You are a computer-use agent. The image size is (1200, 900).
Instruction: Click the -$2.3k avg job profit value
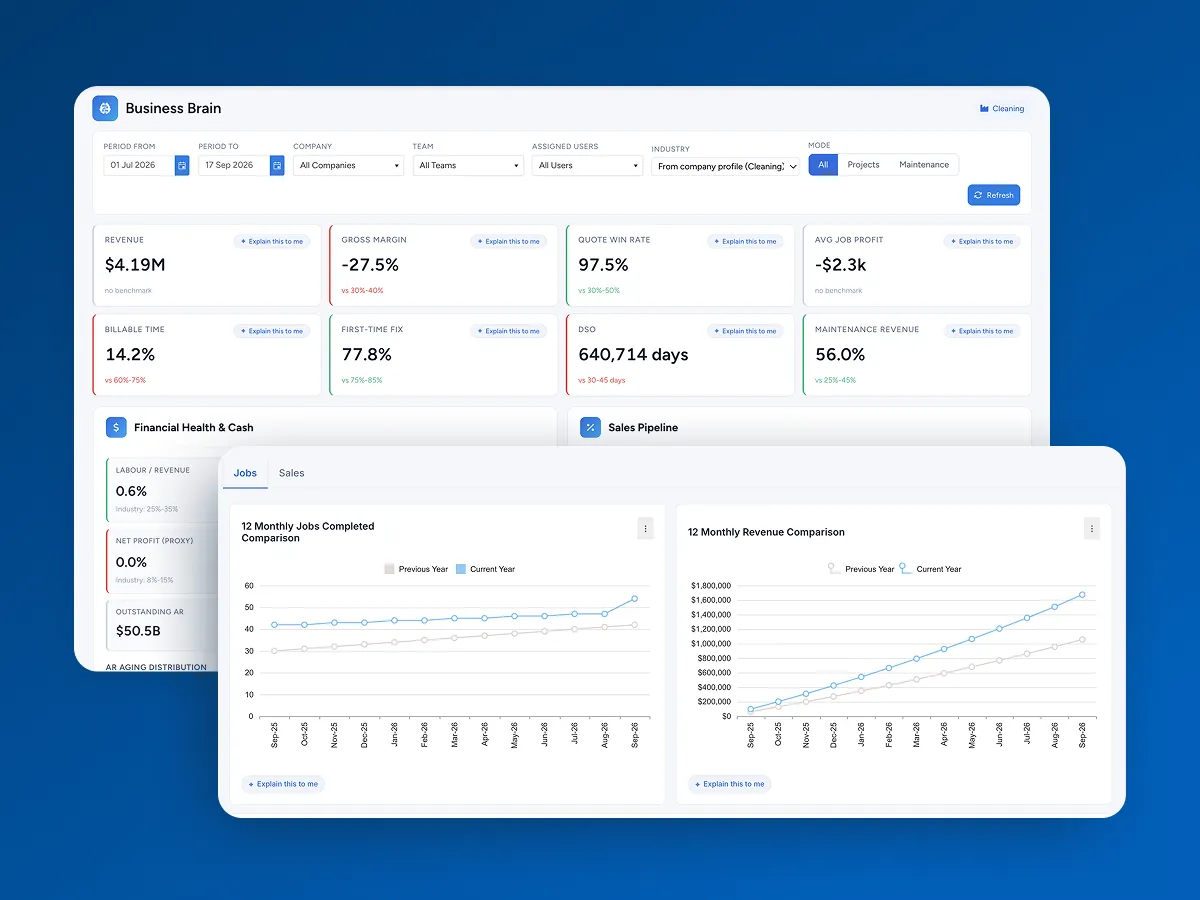pos(842,265)
